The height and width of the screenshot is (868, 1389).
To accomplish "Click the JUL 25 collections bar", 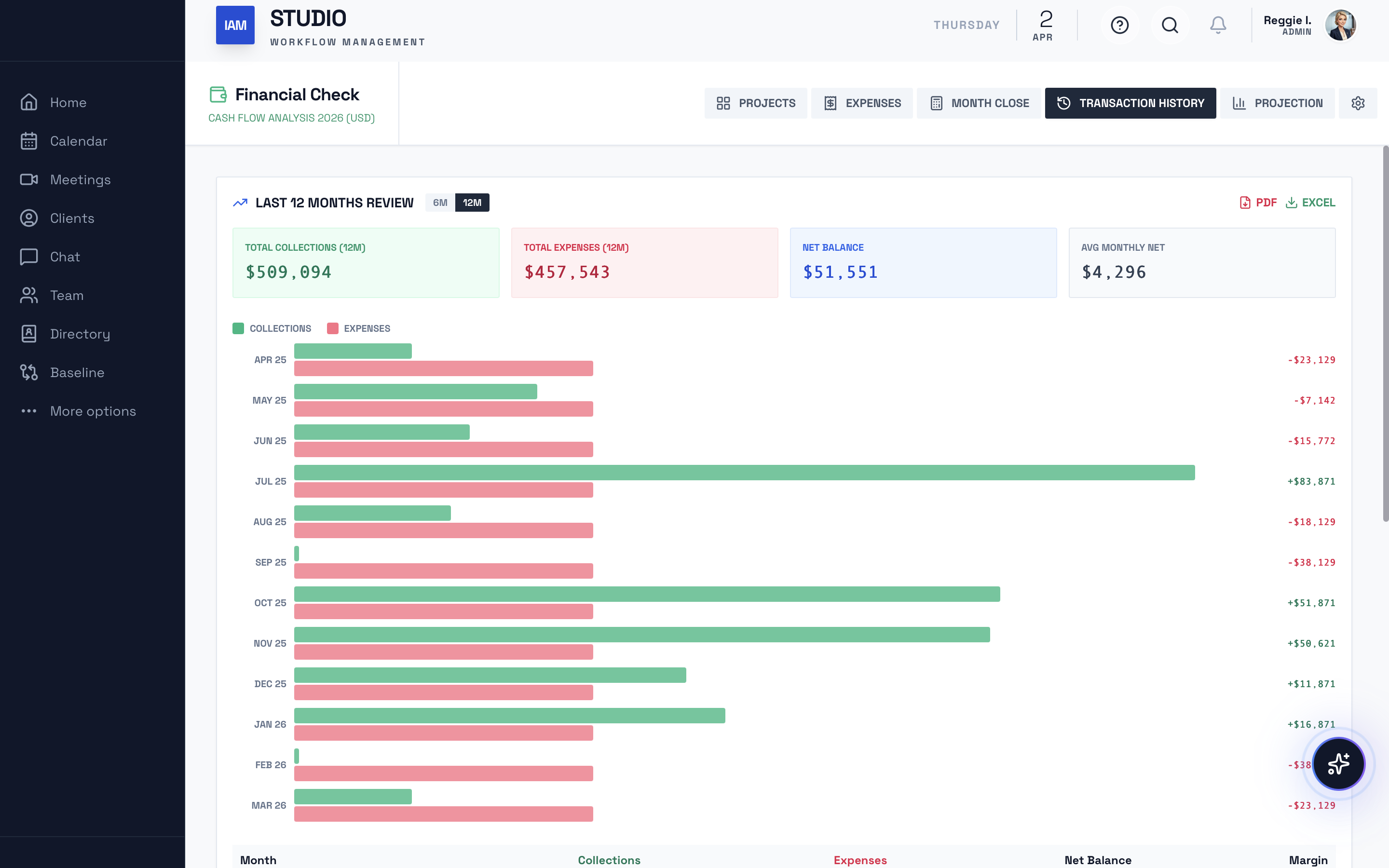I will 744,473.
